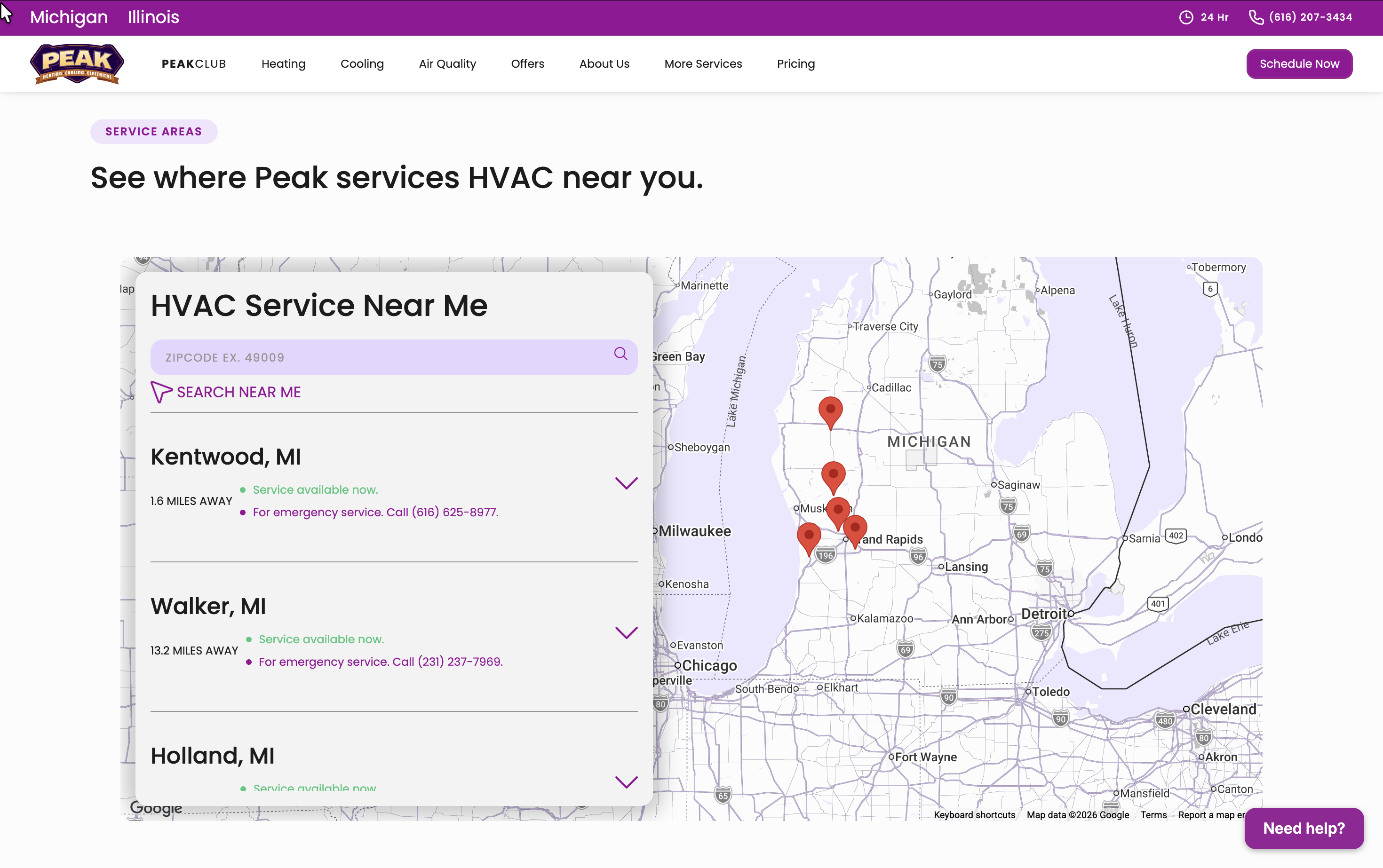Open the Air Quality menu
Viewport: 1383px width, 868px height.
447,64
